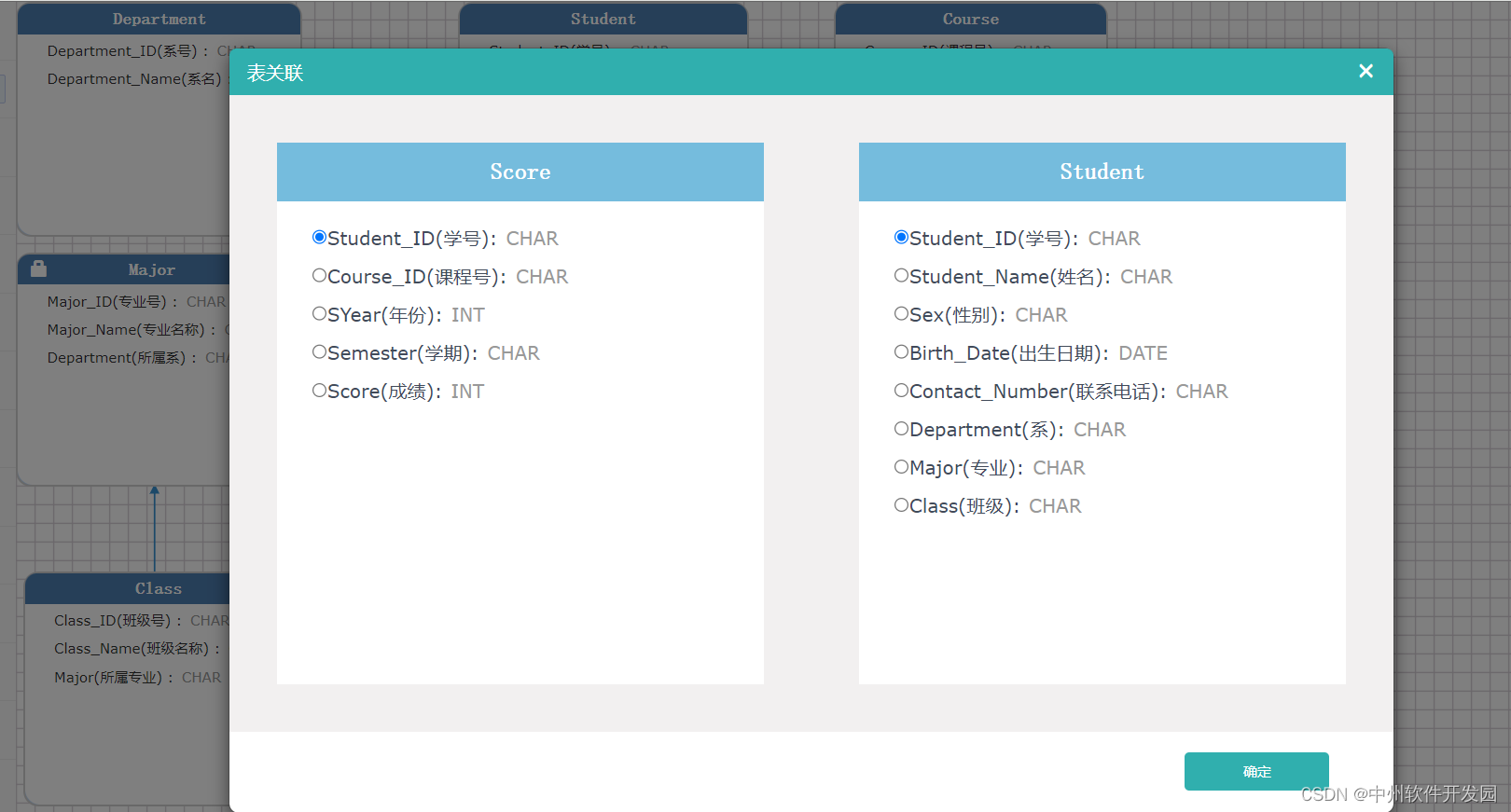Select Student_Name(姓名) radio option
Screen dimensions: 1511x812
coord(901,275)
